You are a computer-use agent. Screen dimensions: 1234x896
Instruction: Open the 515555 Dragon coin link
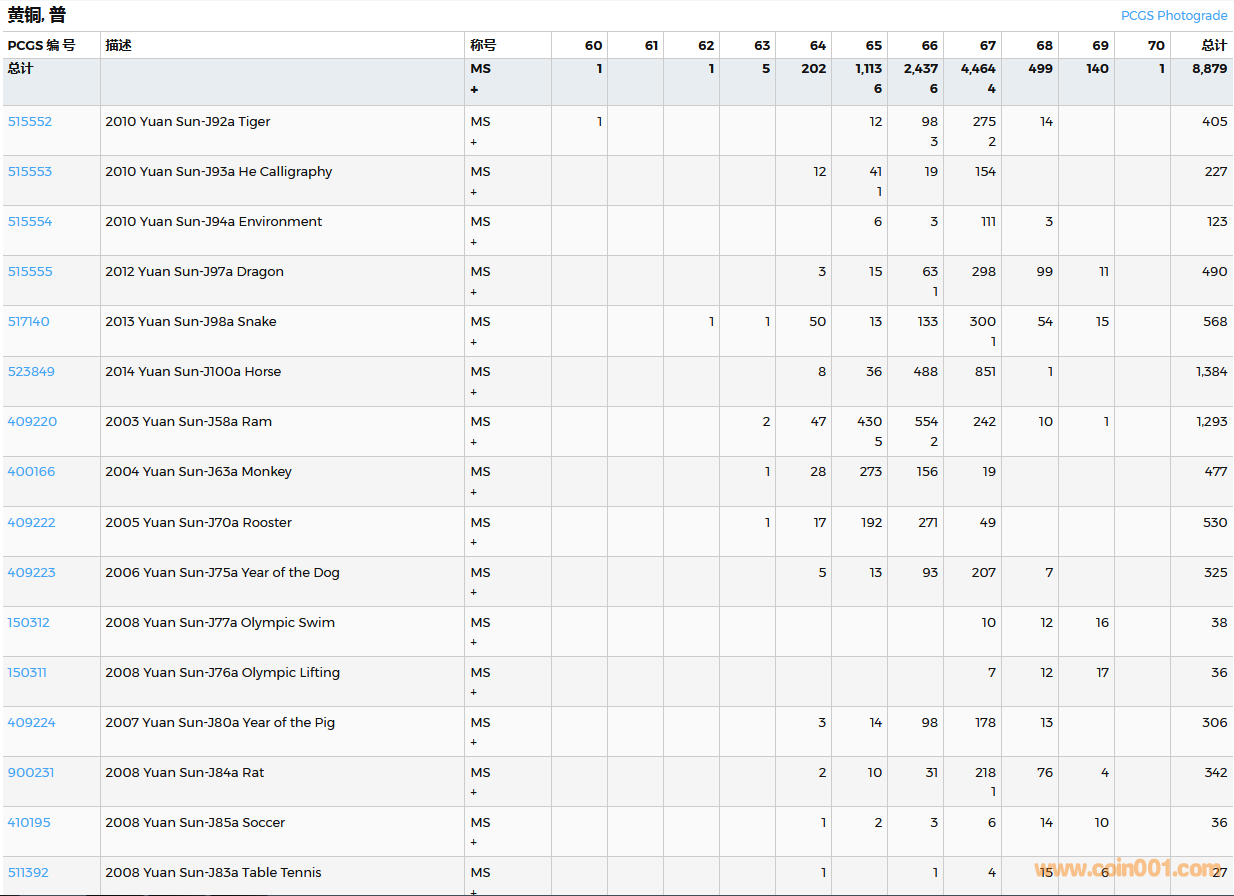30,272
